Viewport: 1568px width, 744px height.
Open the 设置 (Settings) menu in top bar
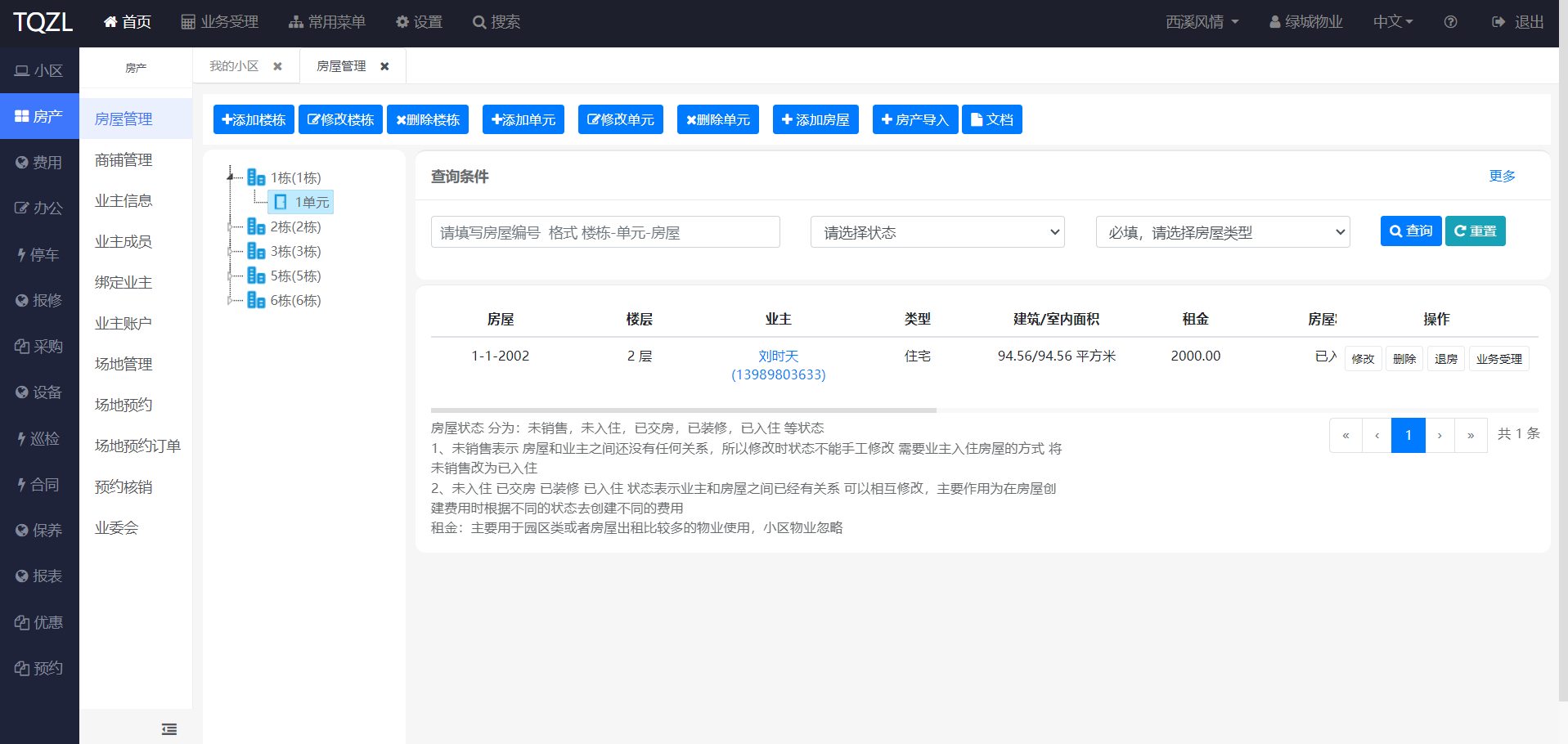(419, 22)
